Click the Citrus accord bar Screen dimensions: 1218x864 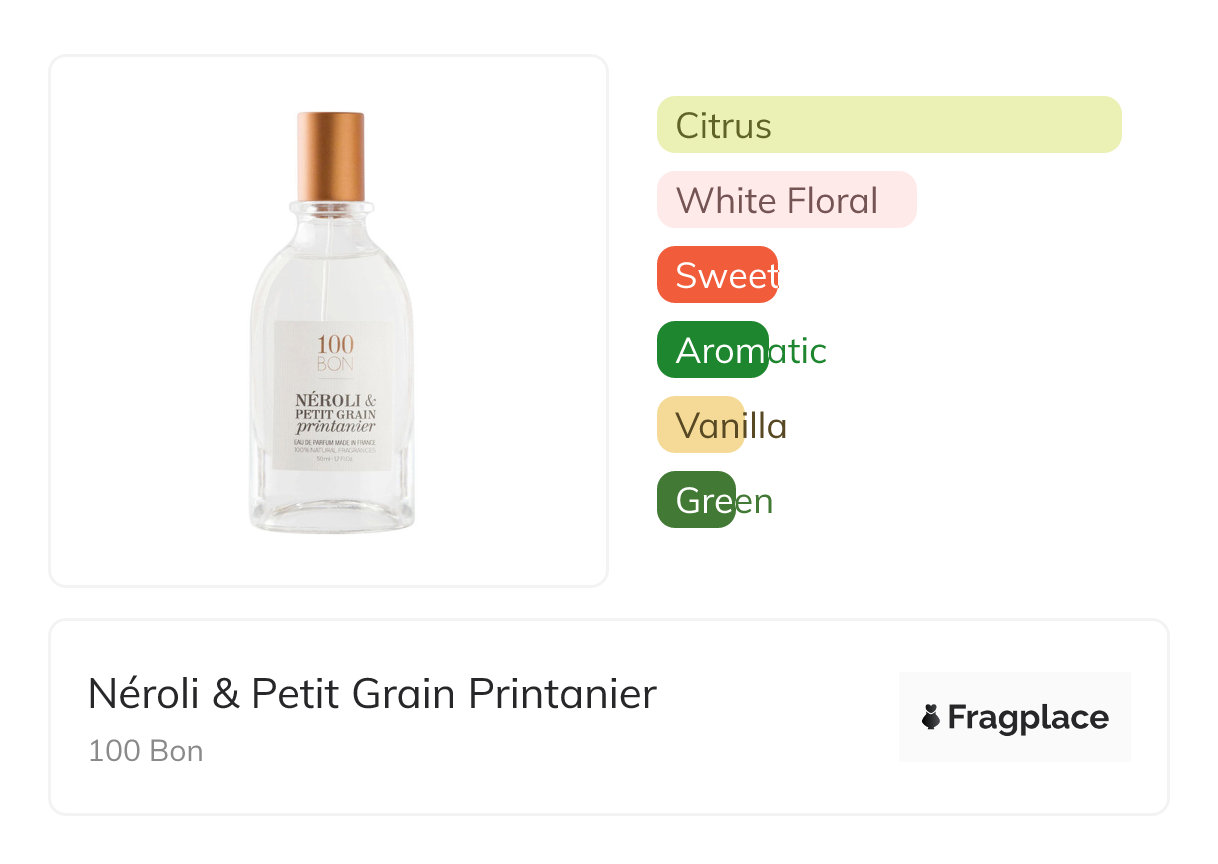[888, 125]
